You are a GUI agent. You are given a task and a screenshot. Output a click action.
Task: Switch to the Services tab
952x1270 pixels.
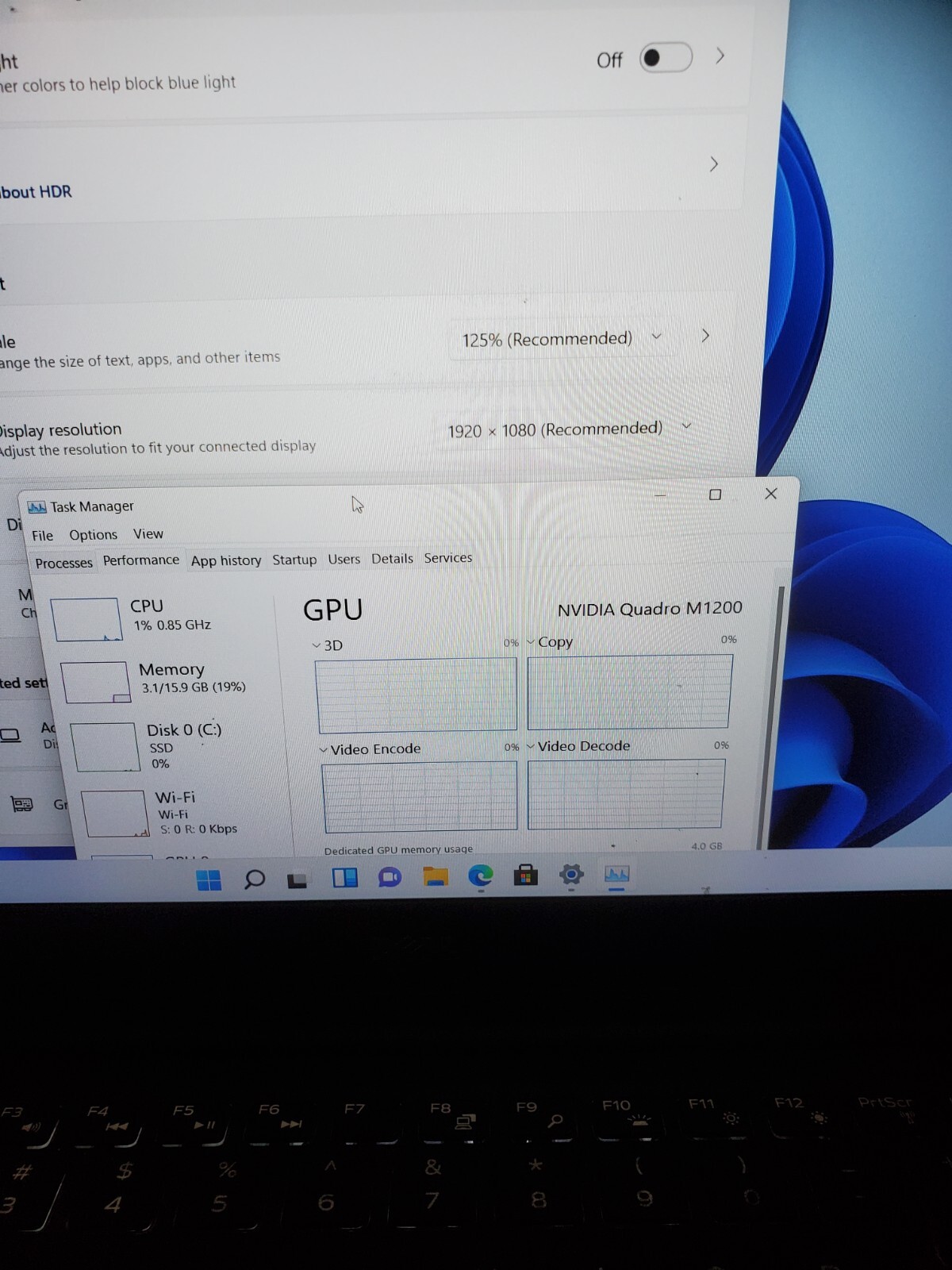447,558
